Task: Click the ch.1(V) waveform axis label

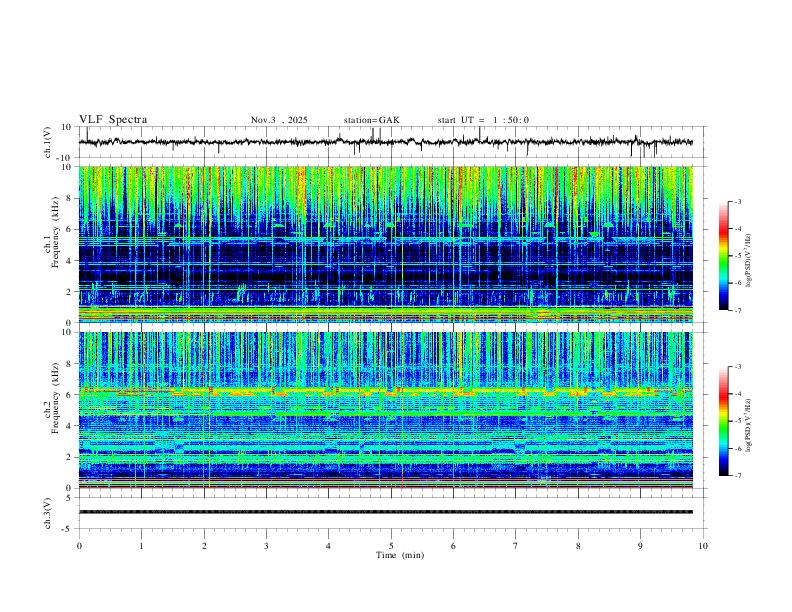Action: click(x=48, y=142)
